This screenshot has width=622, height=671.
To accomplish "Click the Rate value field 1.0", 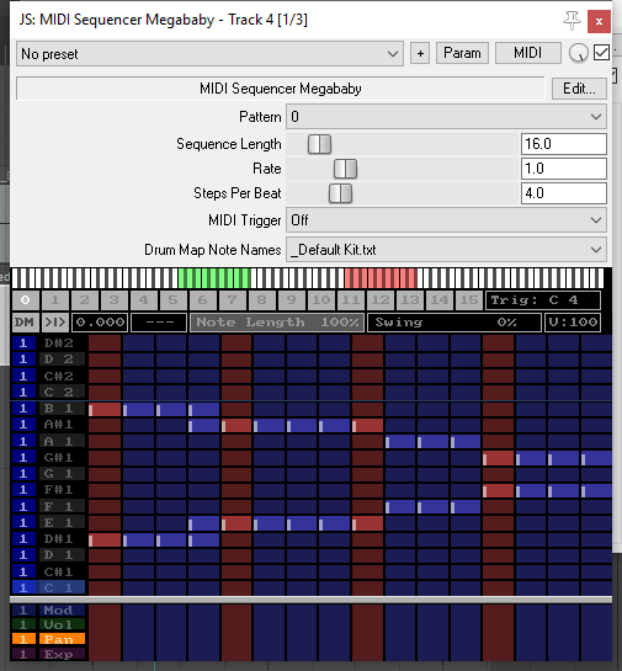I will [x=563, y=169].
